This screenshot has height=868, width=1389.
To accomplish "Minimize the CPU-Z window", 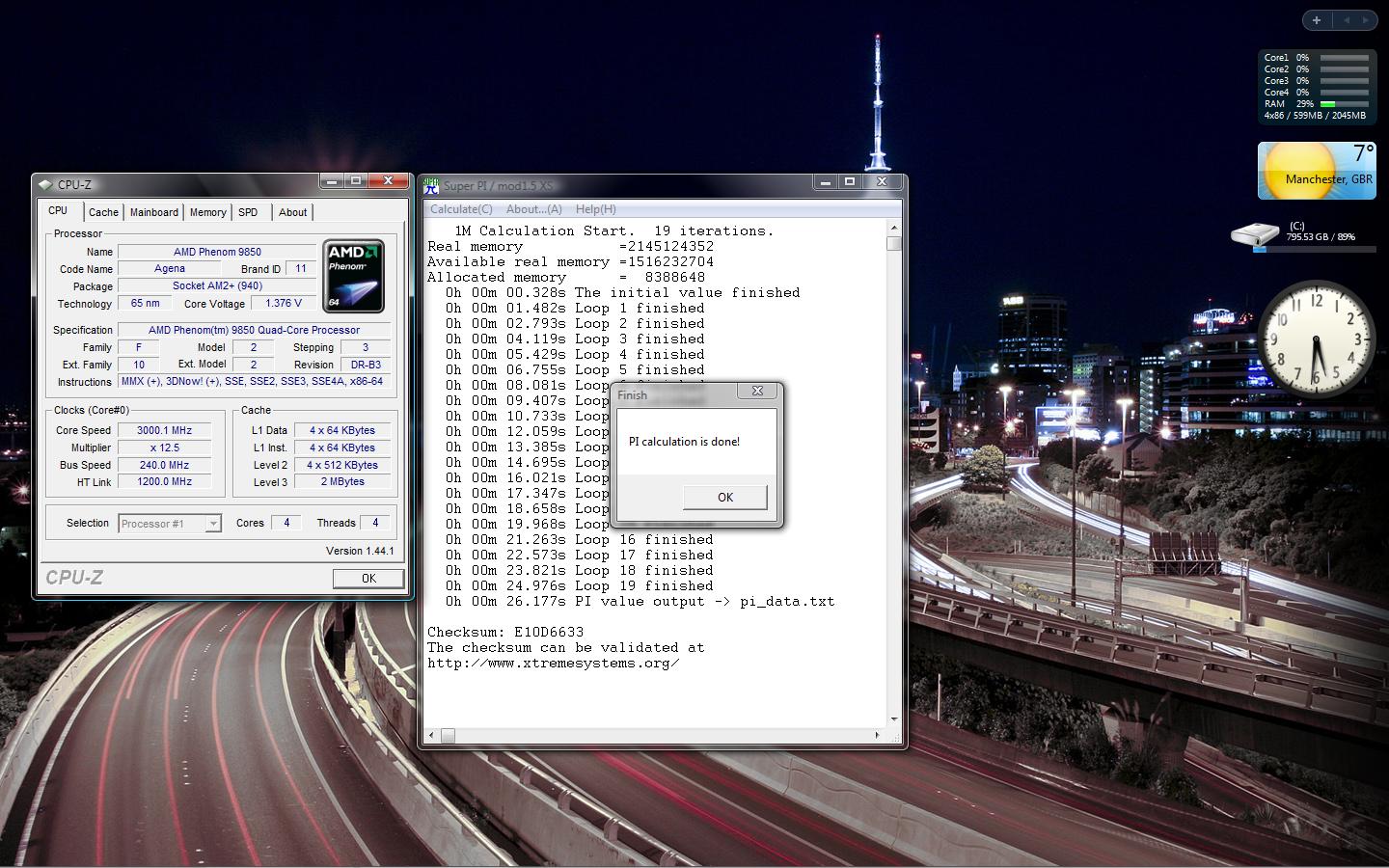I will 332,180.
